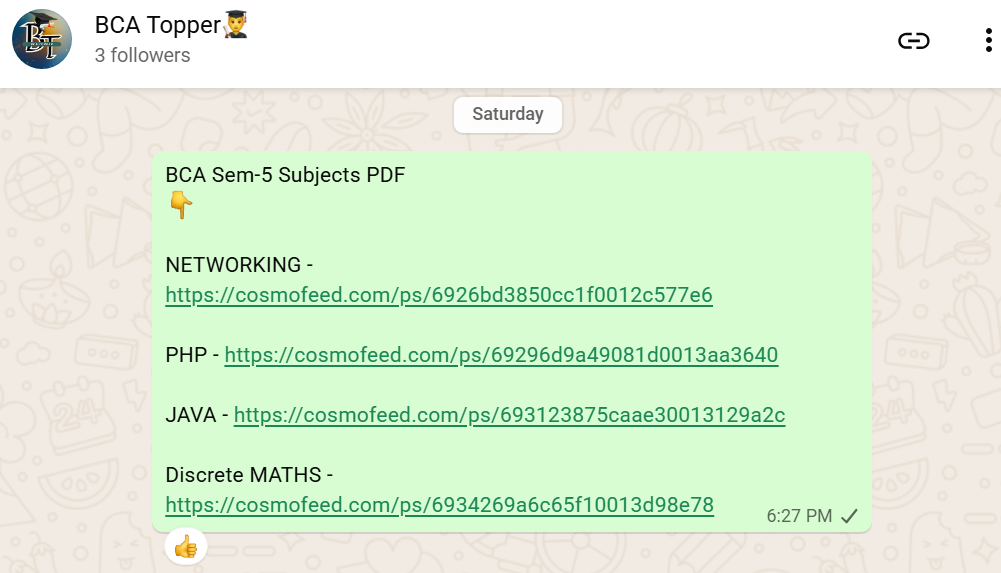Click the 'PHP -' label in message
This screenshot has height=573, width=1001.
[191, 355]
